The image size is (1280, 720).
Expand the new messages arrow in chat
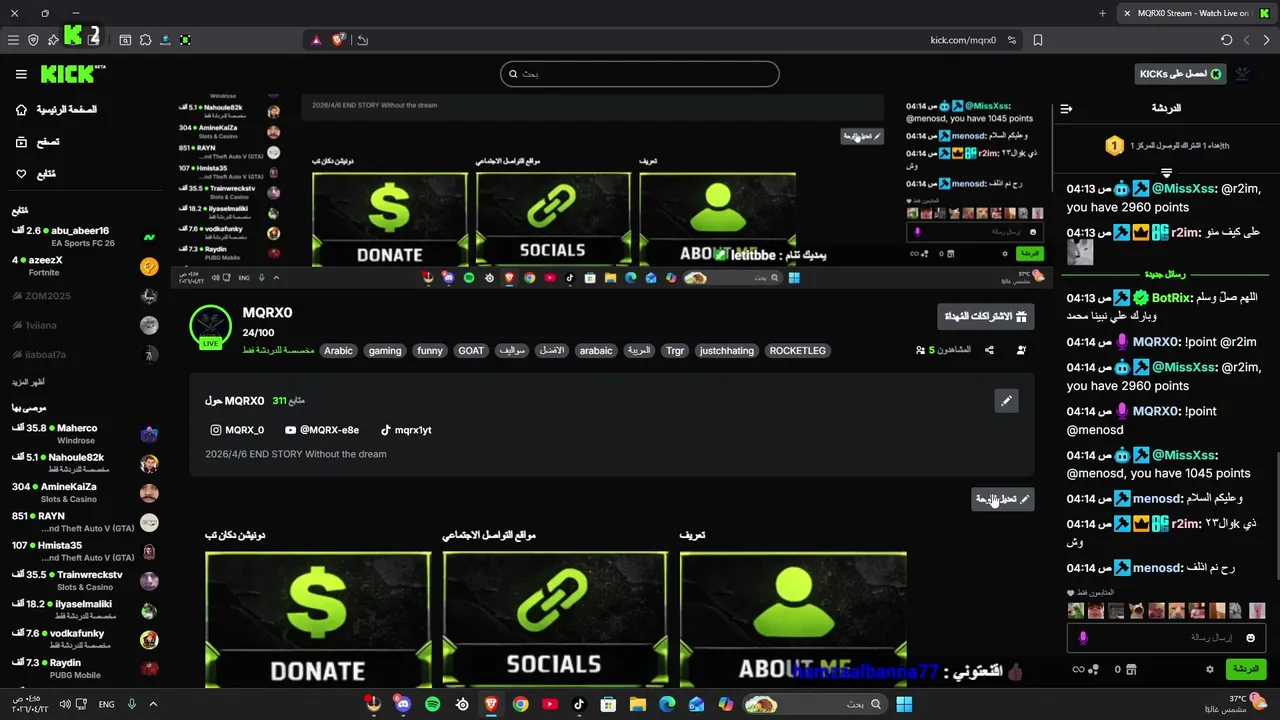pos(1165,172)
